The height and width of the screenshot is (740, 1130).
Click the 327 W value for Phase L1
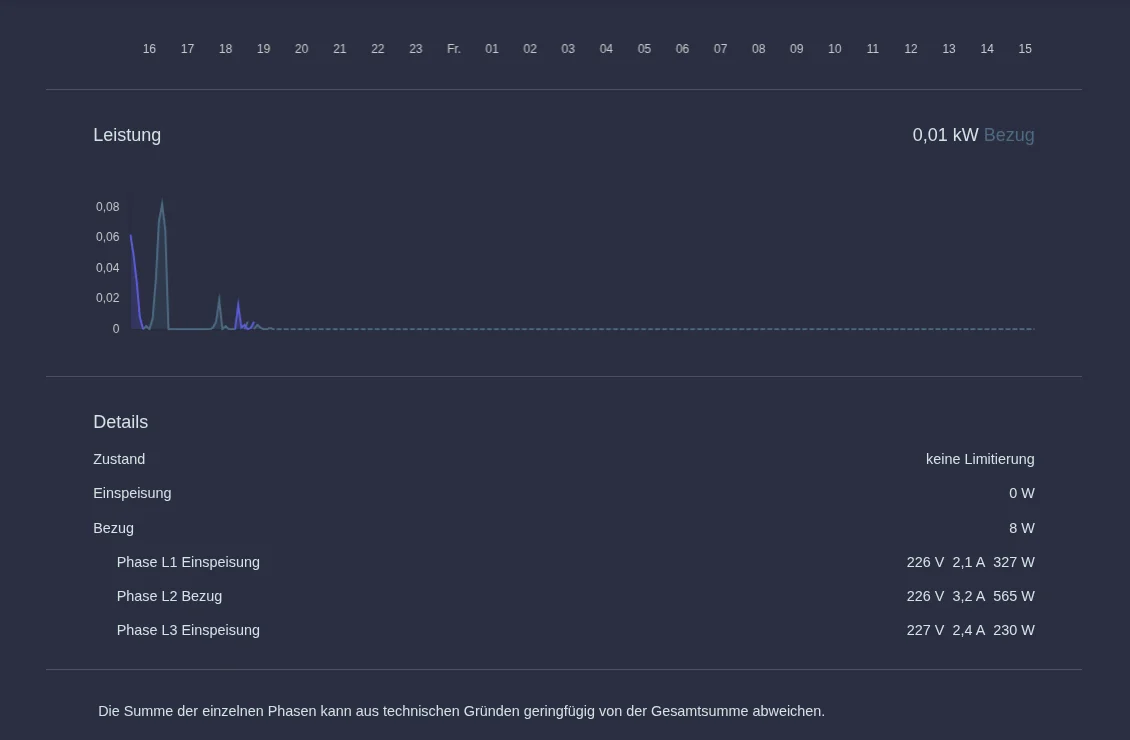pyautogui.click(x=1014, y=562)
